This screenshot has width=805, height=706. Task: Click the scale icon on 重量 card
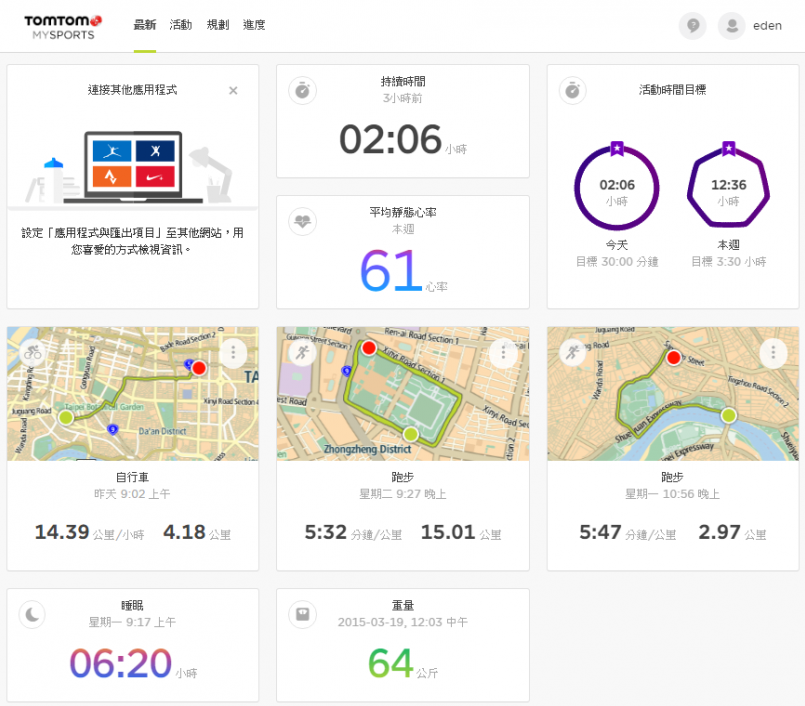tap(302, 614)
